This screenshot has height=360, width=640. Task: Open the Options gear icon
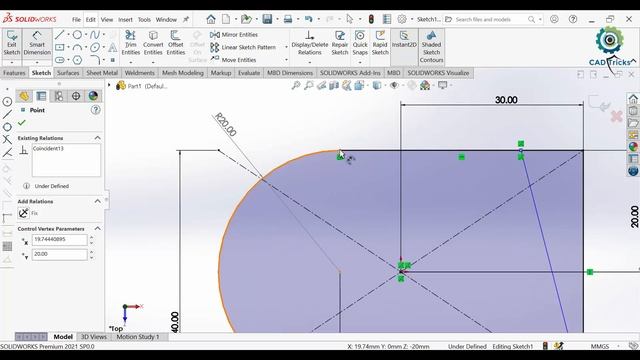click(x=402, y=19)
